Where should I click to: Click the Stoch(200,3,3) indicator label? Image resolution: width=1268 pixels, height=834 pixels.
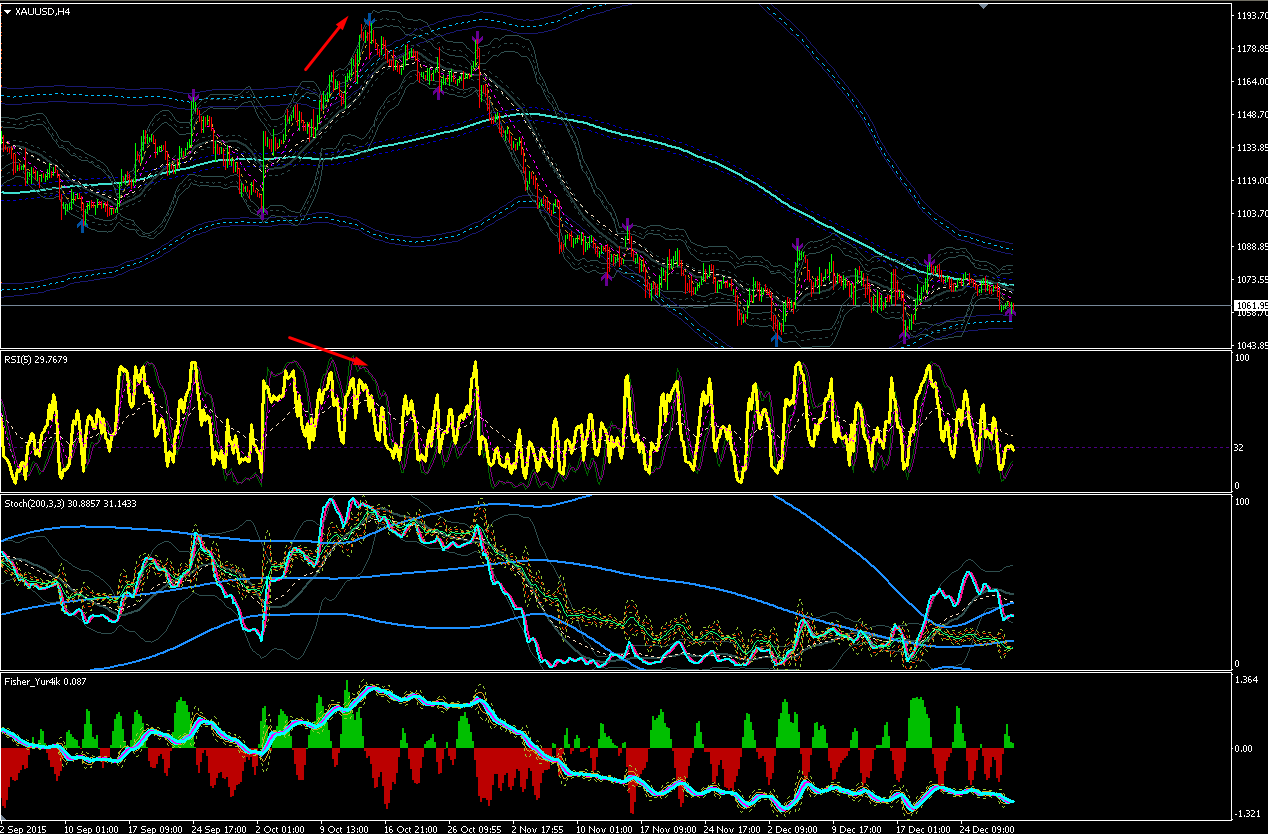[70, 503]
